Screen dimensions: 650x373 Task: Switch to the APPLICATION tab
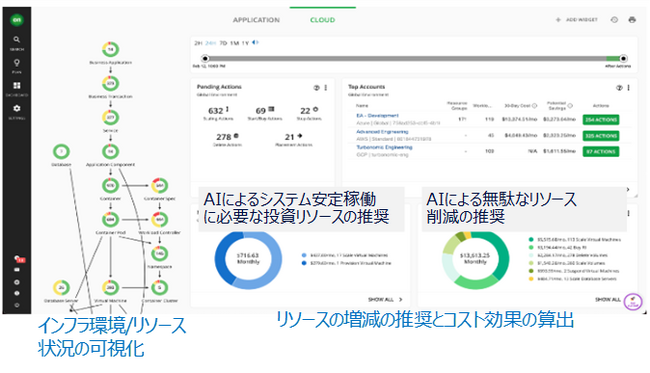pyautogui.click(x=256, y=20)
